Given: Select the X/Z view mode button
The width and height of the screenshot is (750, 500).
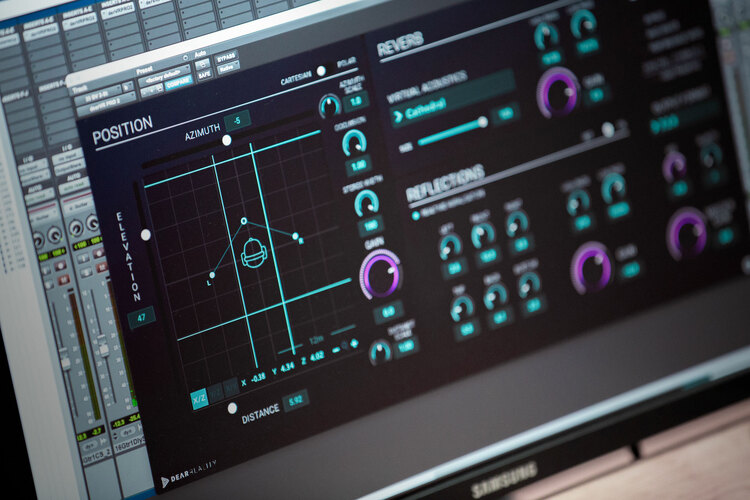Looking at the screenshot, I should coord(200,398).
